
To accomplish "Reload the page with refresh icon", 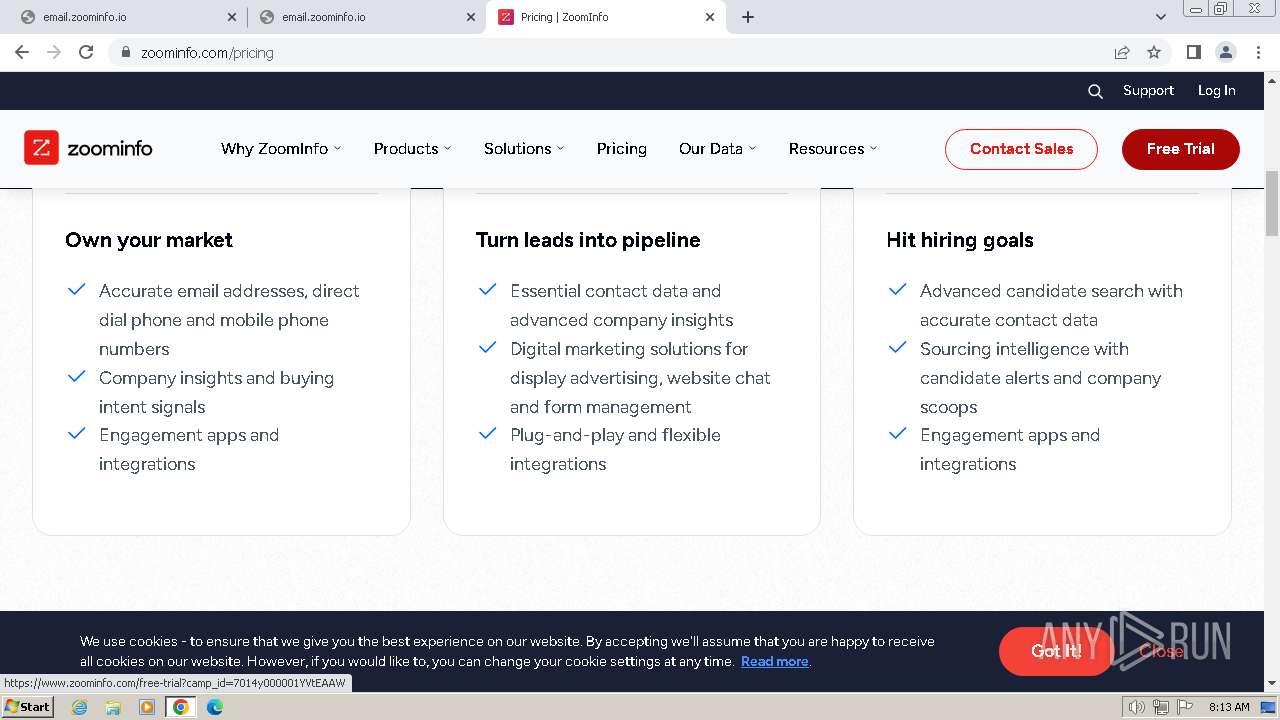I will click(x=86, y=52).
